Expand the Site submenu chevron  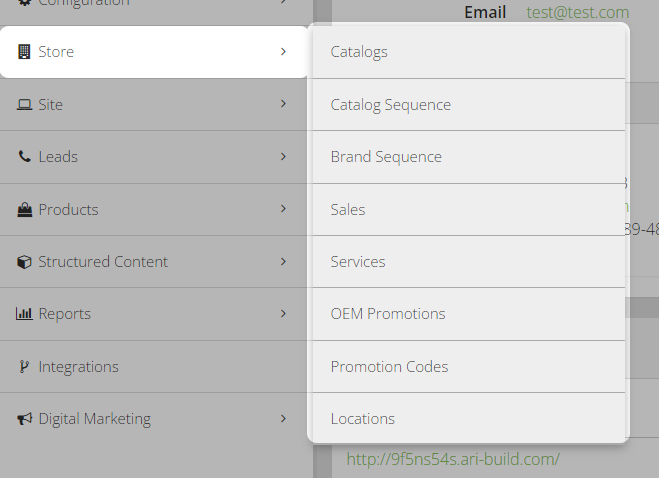tap(283, 104)
